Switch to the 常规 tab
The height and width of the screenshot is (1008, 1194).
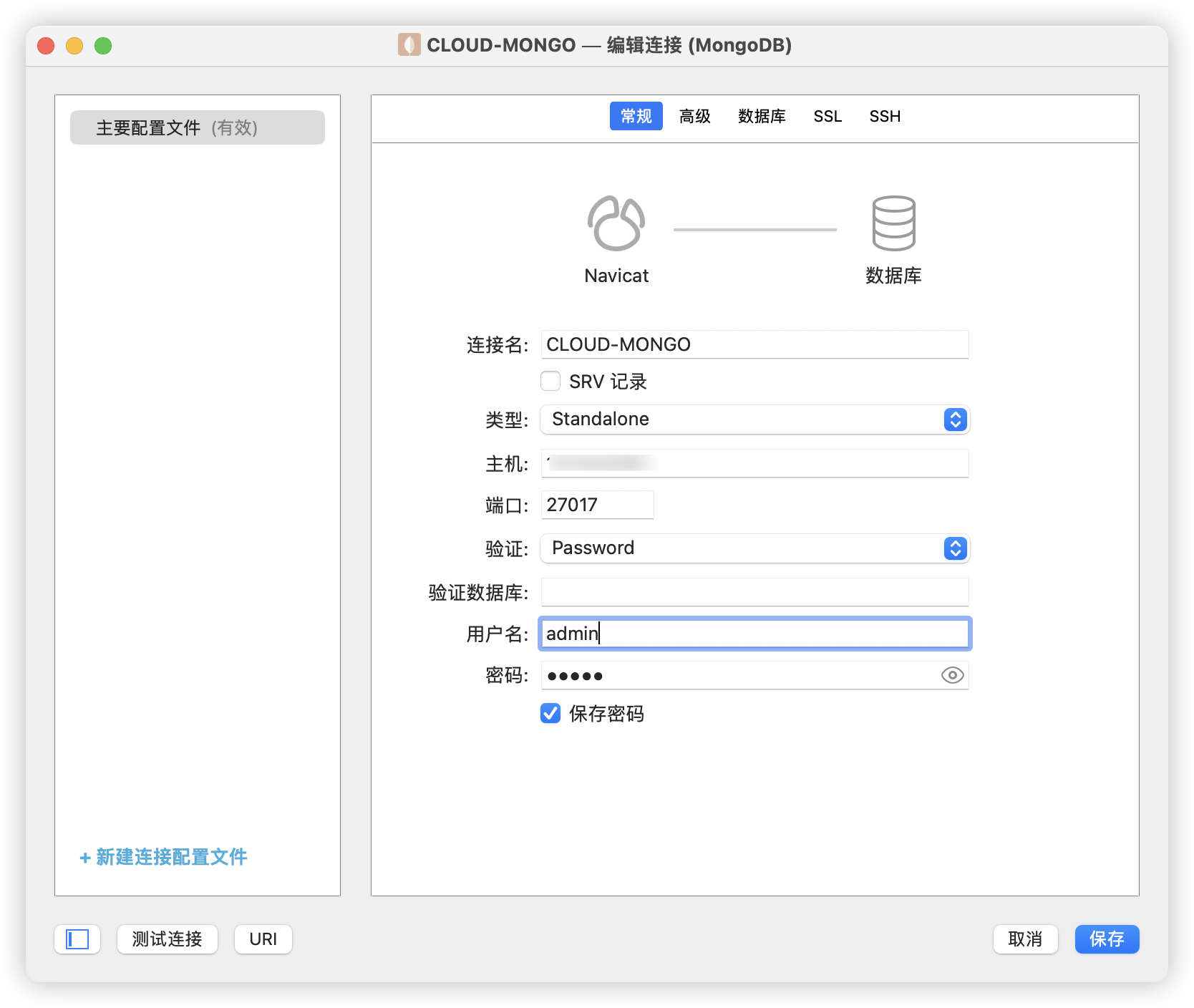636,116
